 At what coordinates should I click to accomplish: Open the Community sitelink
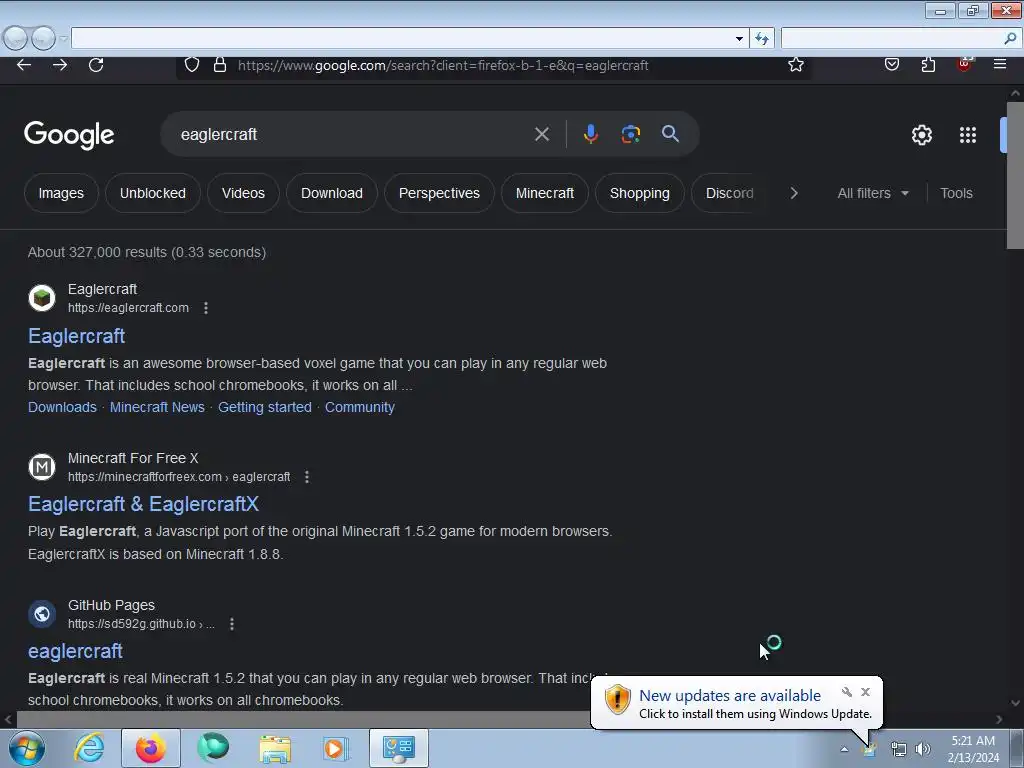[x=360, y=407]
